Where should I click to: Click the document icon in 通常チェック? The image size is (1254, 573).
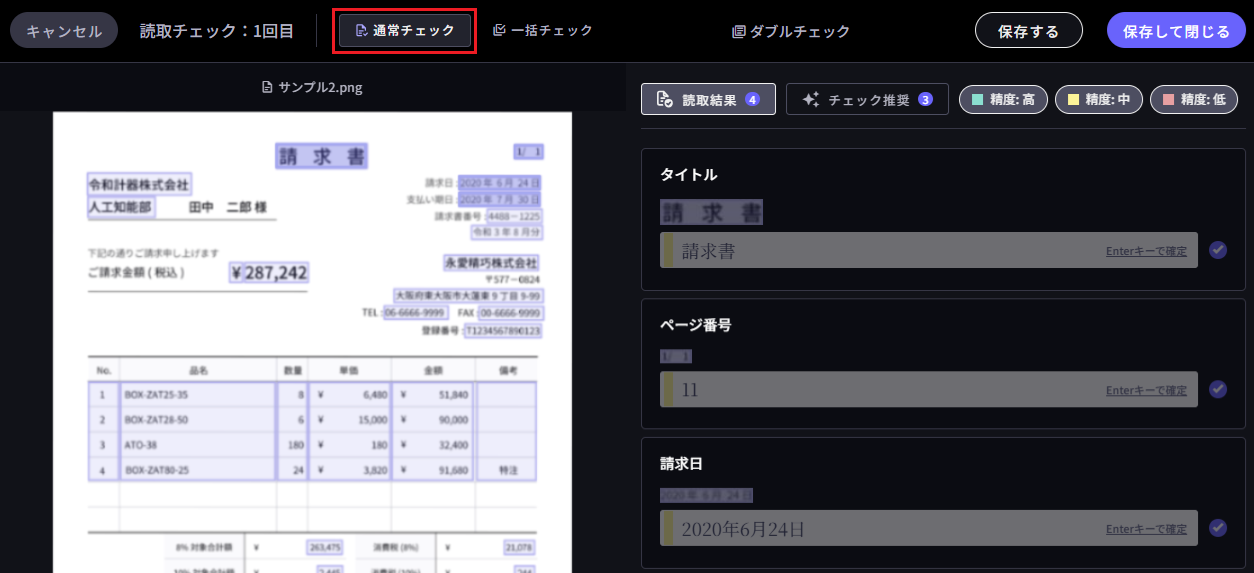click(361, 31)
